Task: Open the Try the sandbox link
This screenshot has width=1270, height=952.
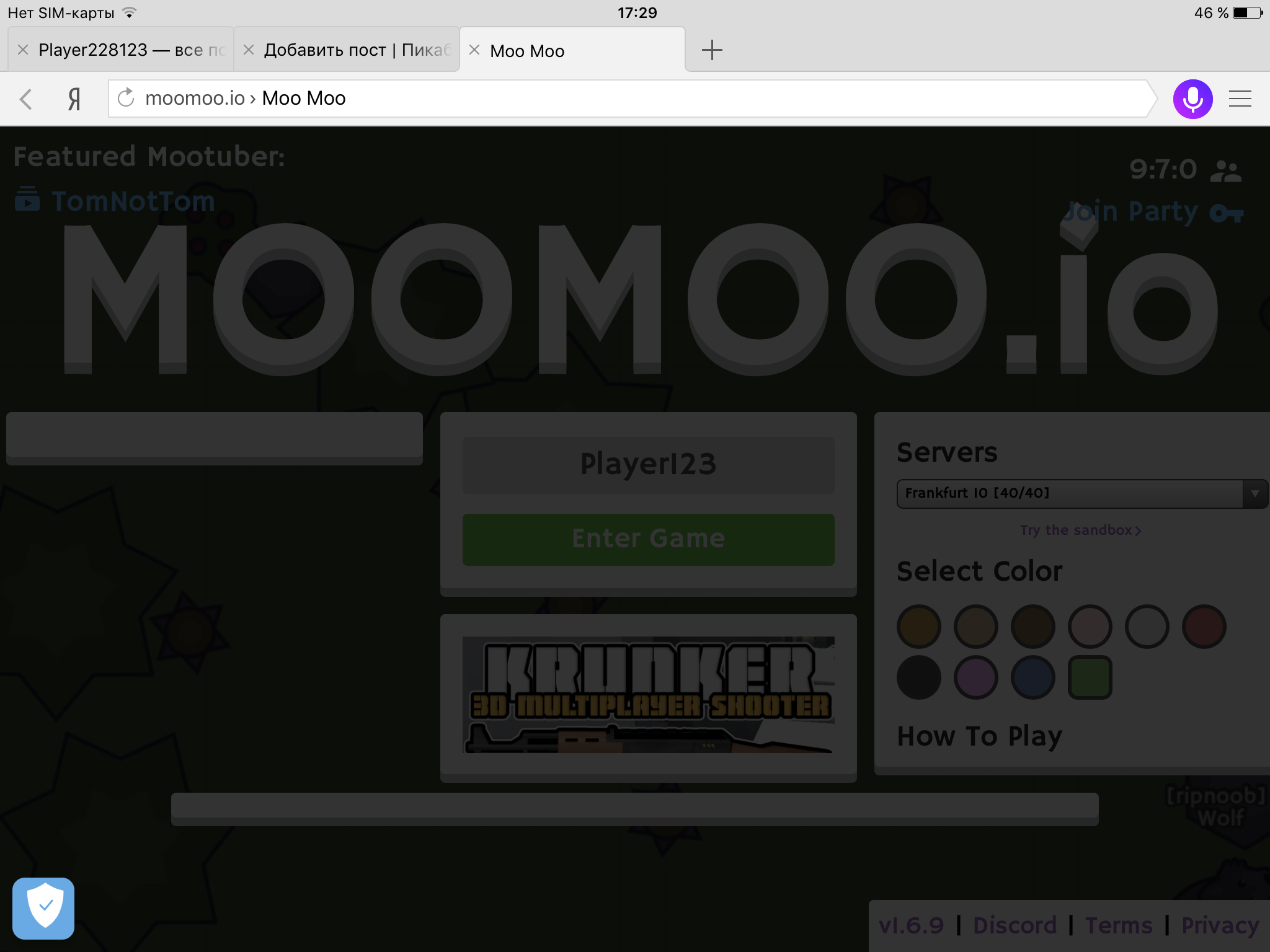Action: (1078, 530)
